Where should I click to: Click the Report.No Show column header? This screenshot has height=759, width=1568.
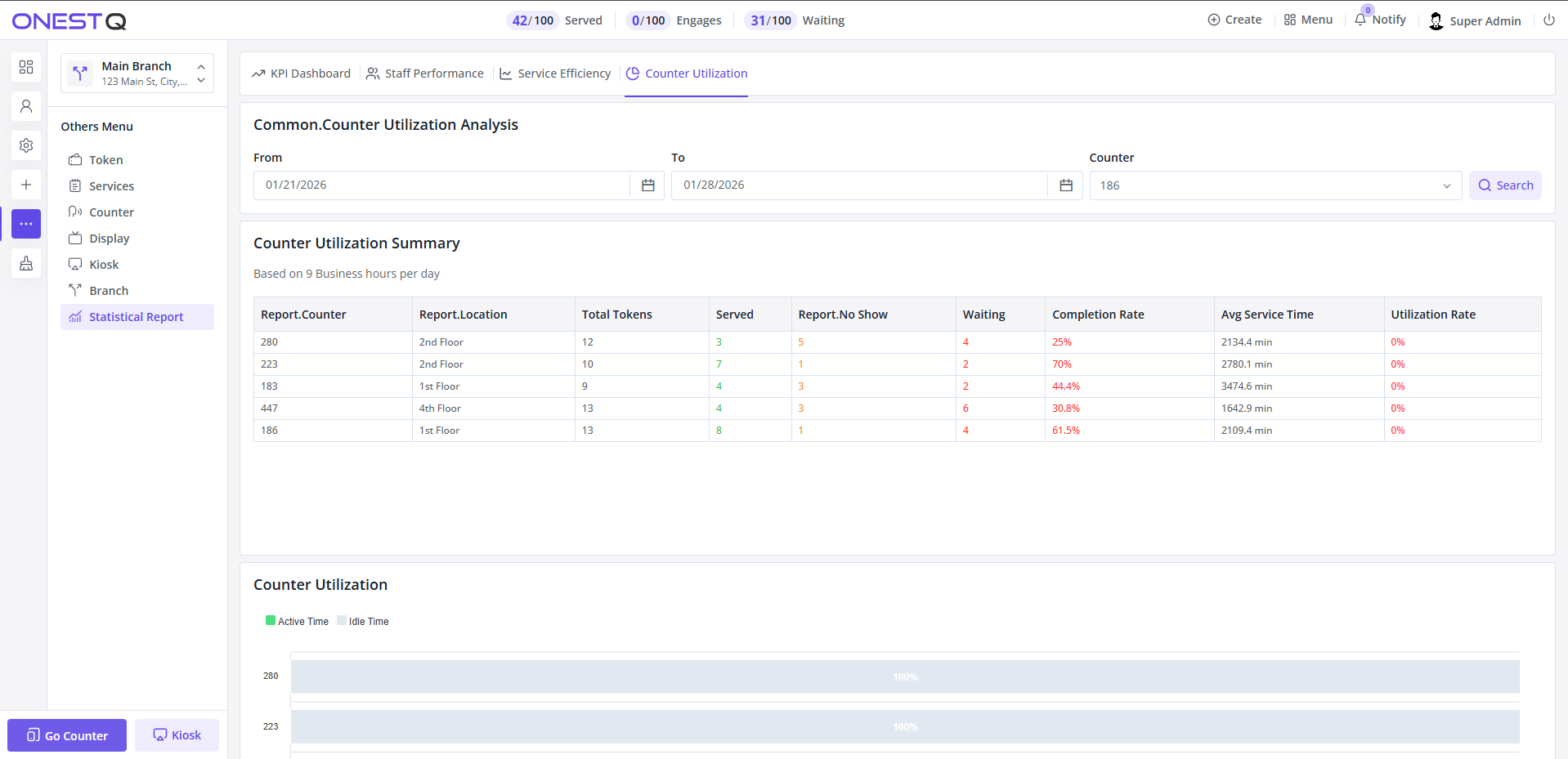(x=874, y=315)
